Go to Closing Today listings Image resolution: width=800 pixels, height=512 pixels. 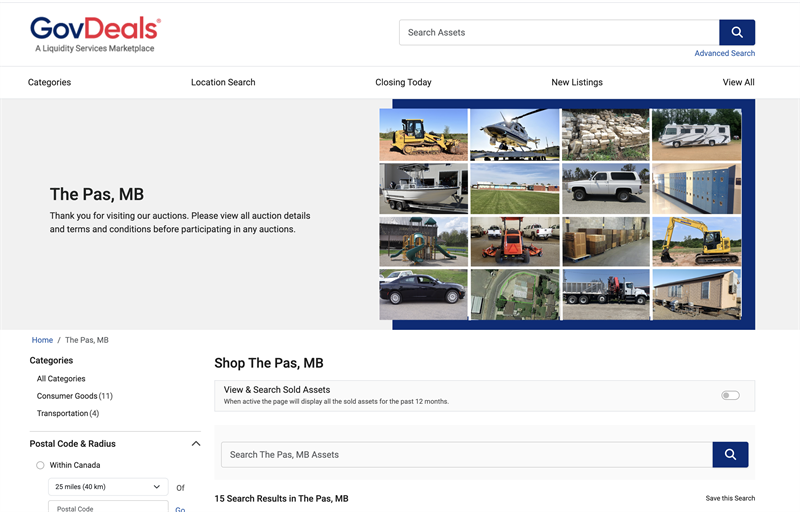coord(403,82)
